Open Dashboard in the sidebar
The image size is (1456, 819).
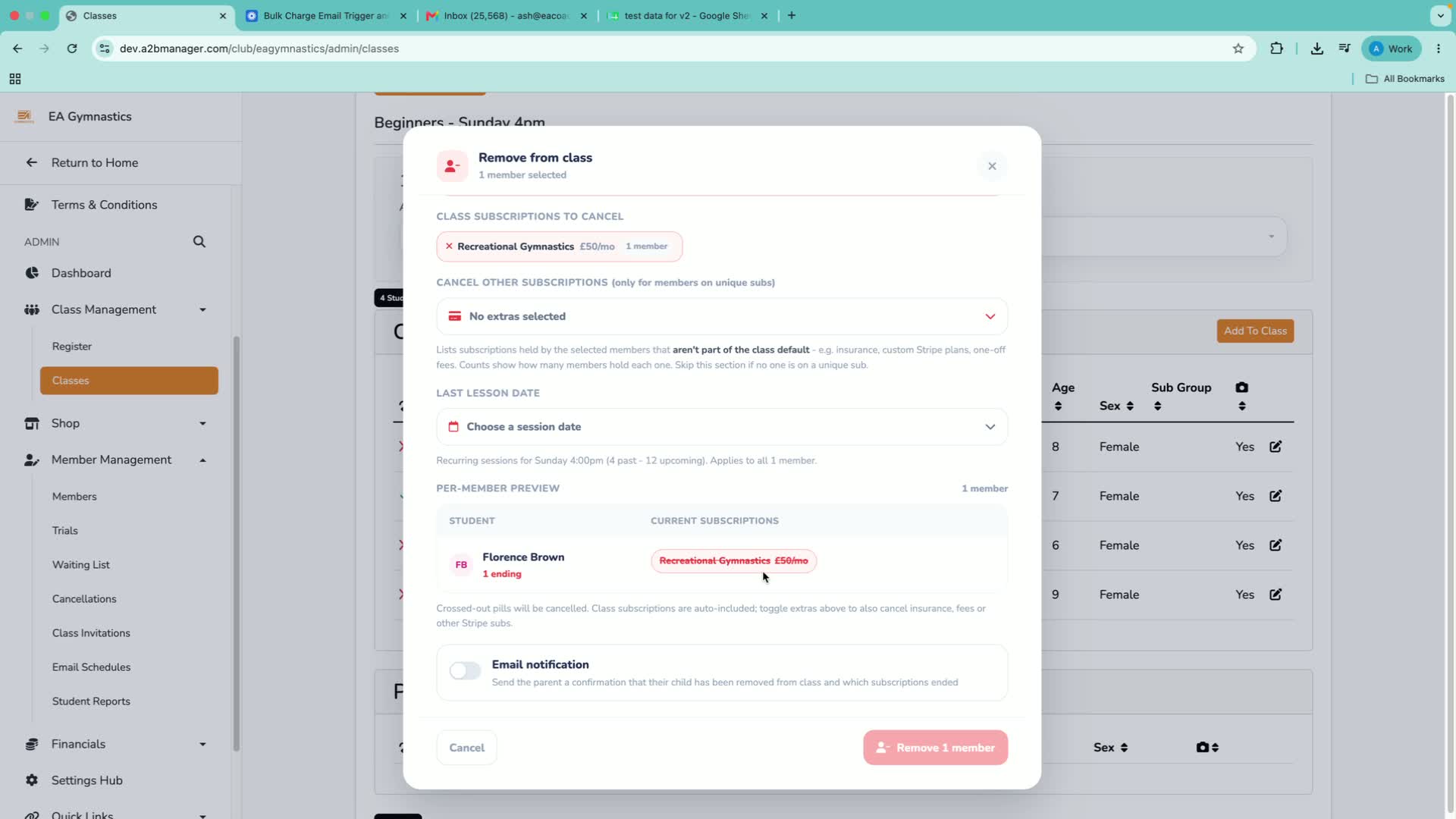[81, 273]
